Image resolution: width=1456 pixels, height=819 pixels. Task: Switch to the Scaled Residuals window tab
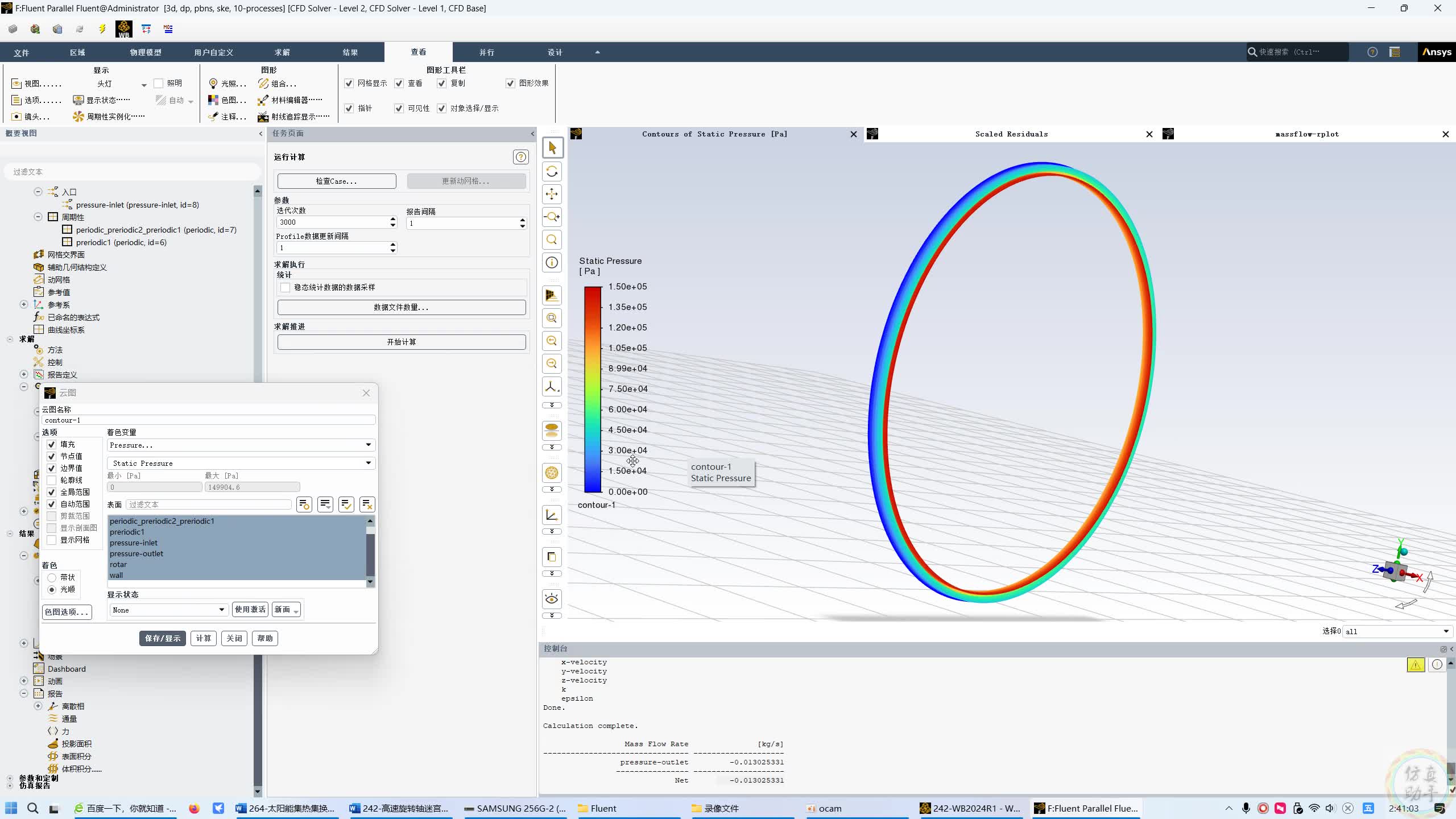coord(1011,134)
